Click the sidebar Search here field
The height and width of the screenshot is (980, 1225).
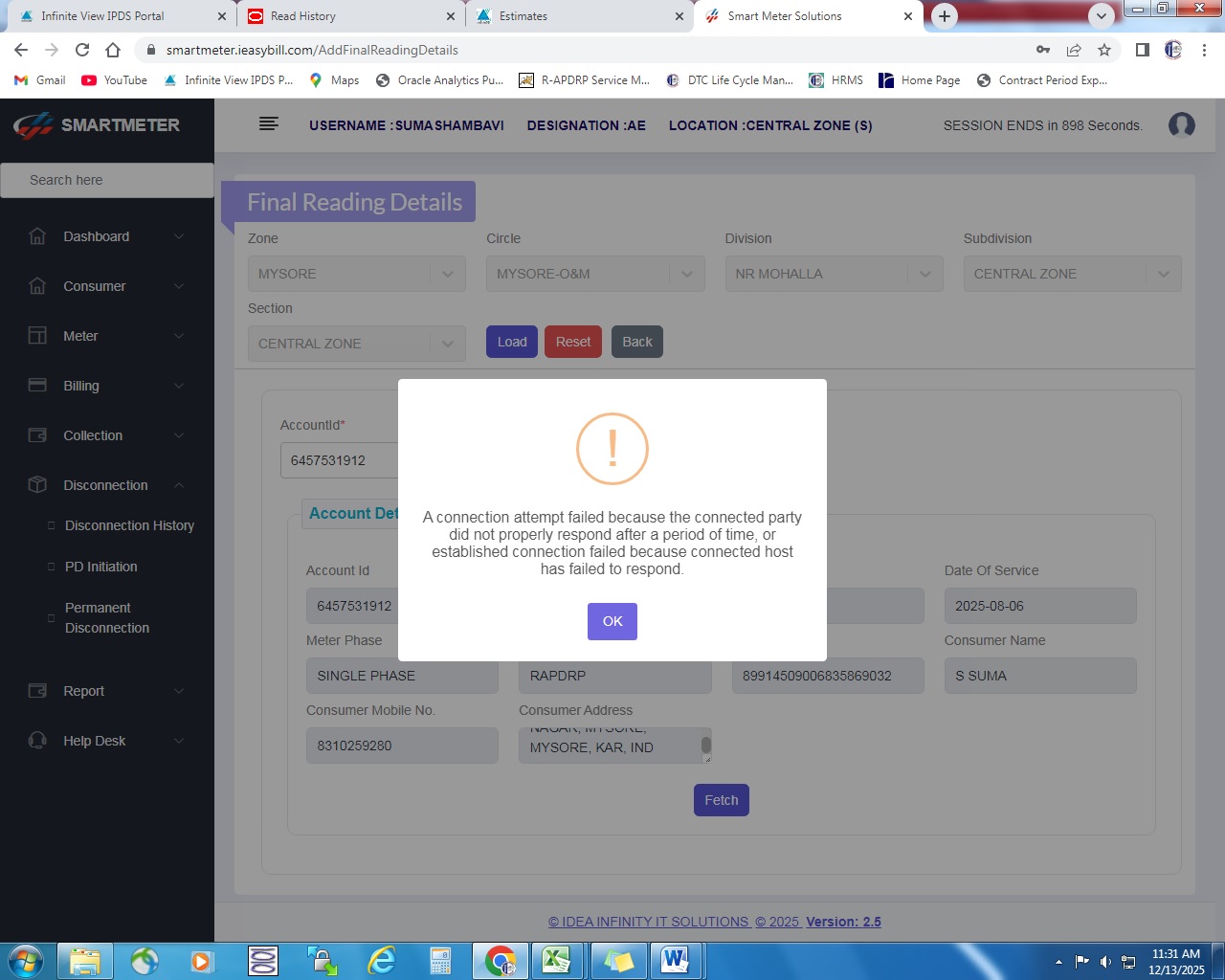(x=107, y=180)
